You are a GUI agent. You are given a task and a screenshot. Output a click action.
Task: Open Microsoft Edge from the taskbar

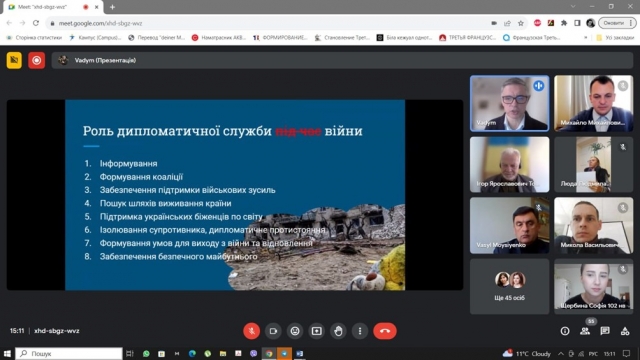(192, 353)
